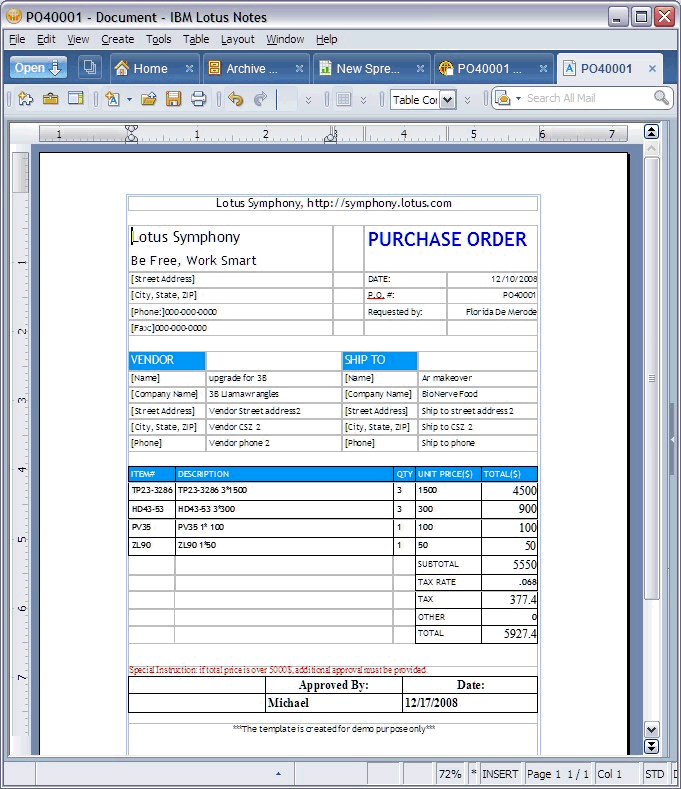Image resolution: width=681 pixels, height=789 pixels.
Task: Click the approver name Michael
Action: [288, 703]
